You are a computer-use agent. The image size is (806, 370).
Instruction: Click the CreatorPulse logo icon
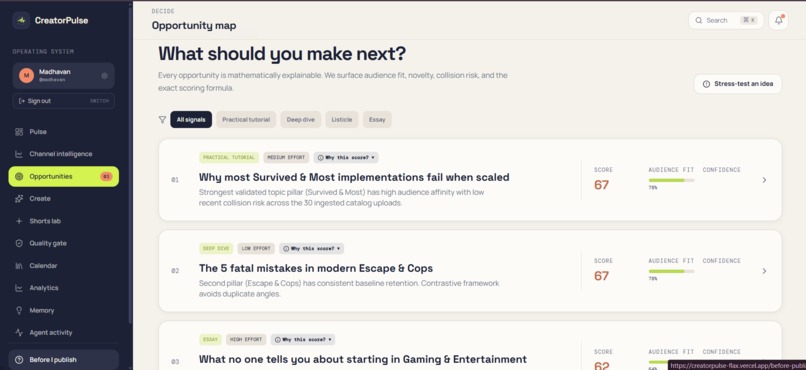[x=21, y=21]
